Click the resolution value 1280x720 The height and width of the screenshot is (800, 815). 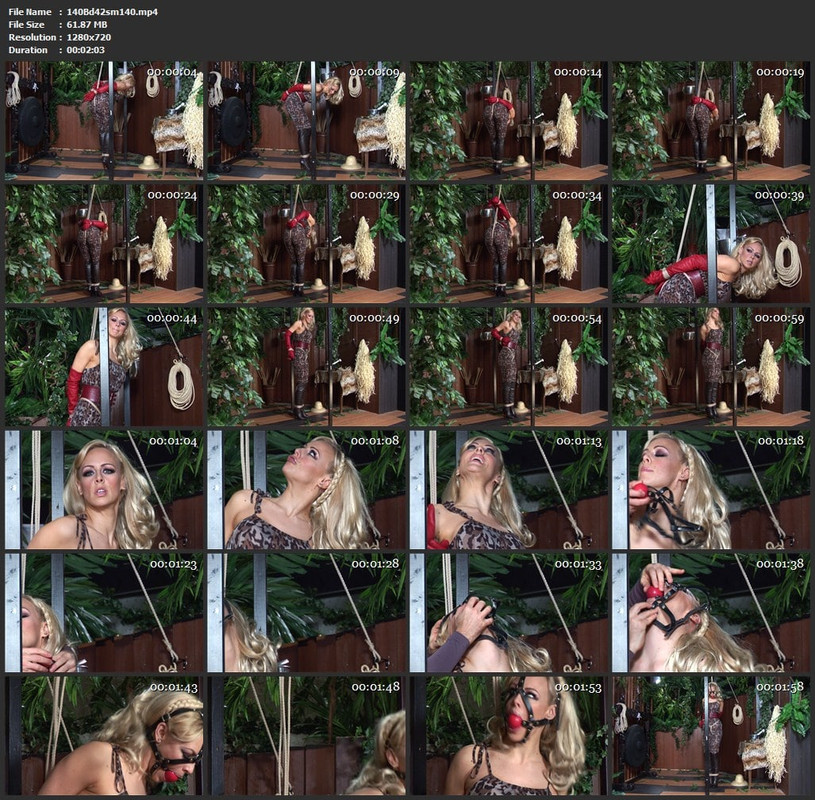tap(88, 37)
